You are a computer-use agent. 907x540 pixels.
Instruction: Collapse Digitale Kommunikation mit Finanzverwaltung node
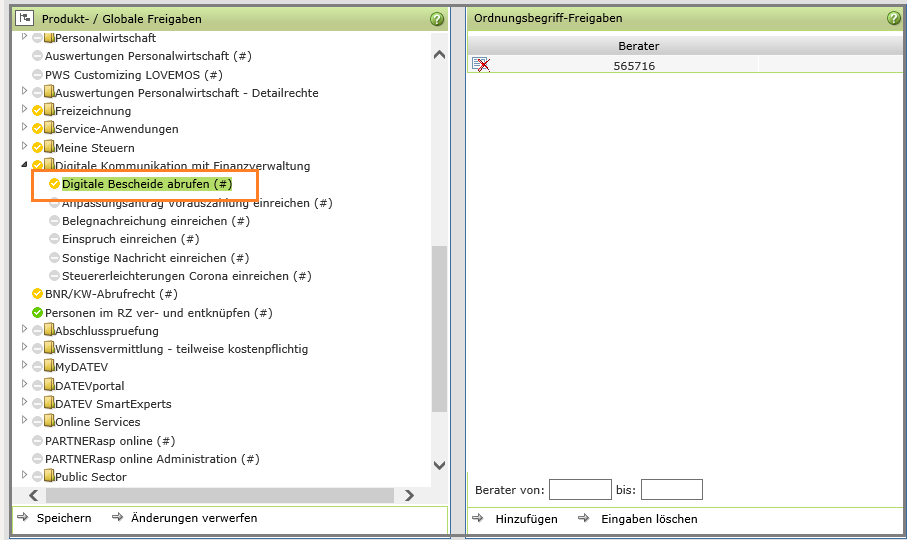click(24, 164)
